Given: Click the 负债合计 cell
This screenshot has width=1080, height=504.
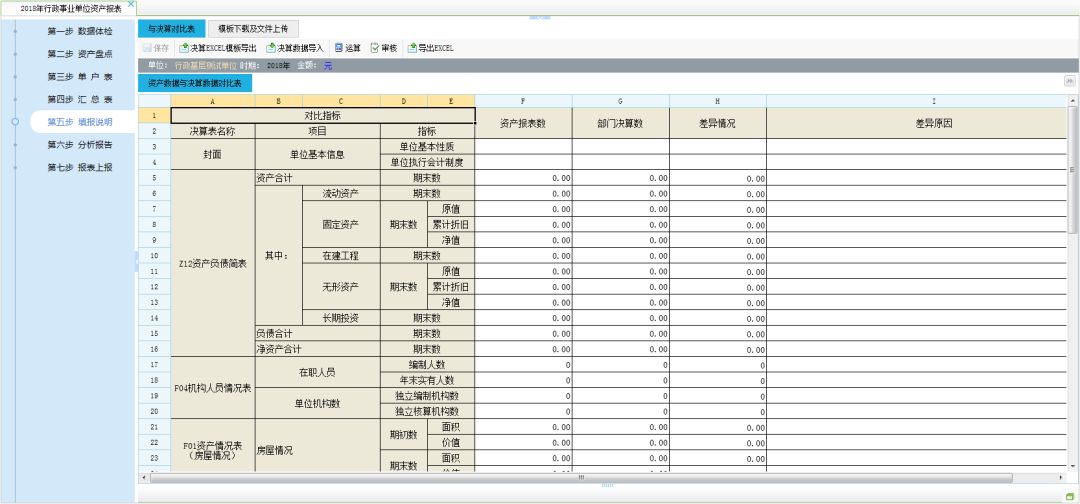Looking at the screenshot, I should pyautogui.click(x=318, y=333).
